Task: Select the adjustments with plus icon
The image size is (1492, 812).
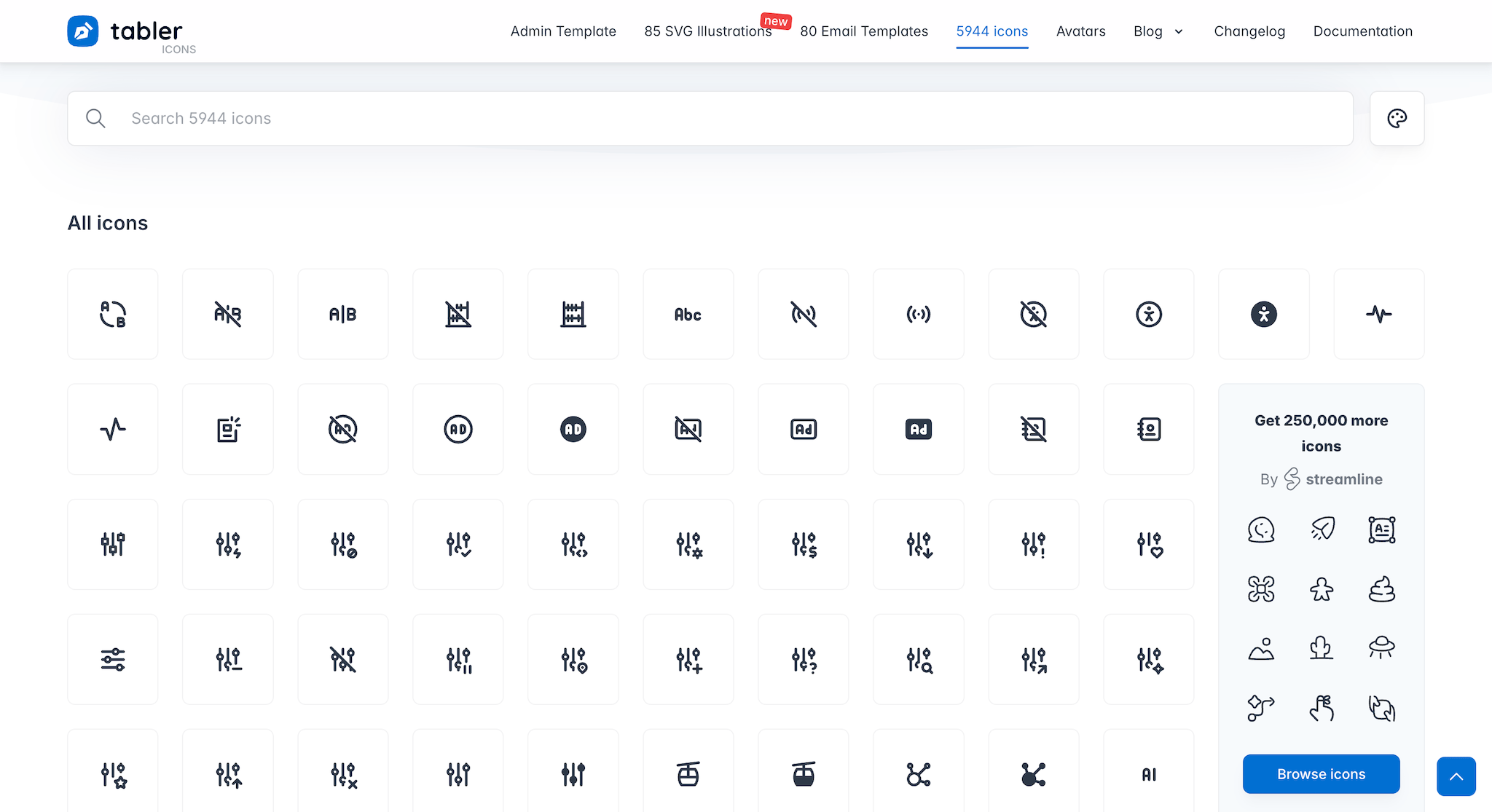Action: (688, 659)
